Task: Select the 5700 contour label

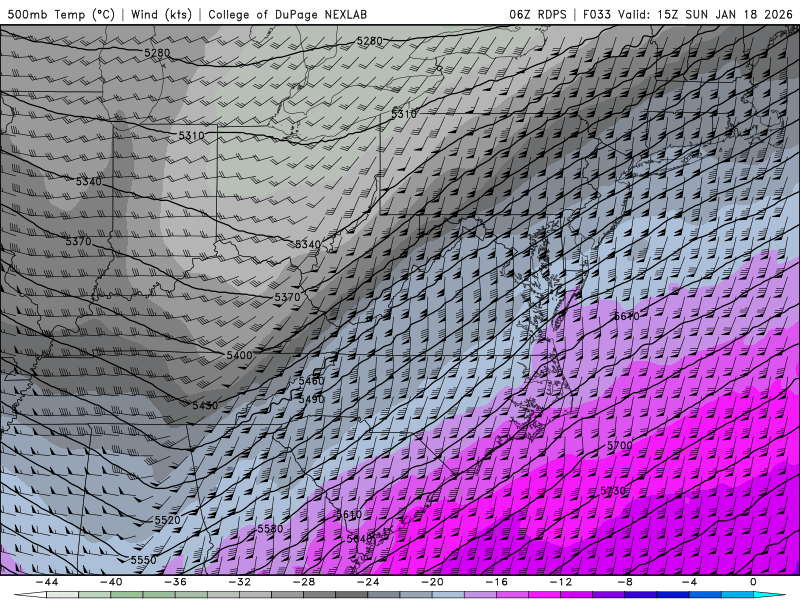Action: coord(619,446)
